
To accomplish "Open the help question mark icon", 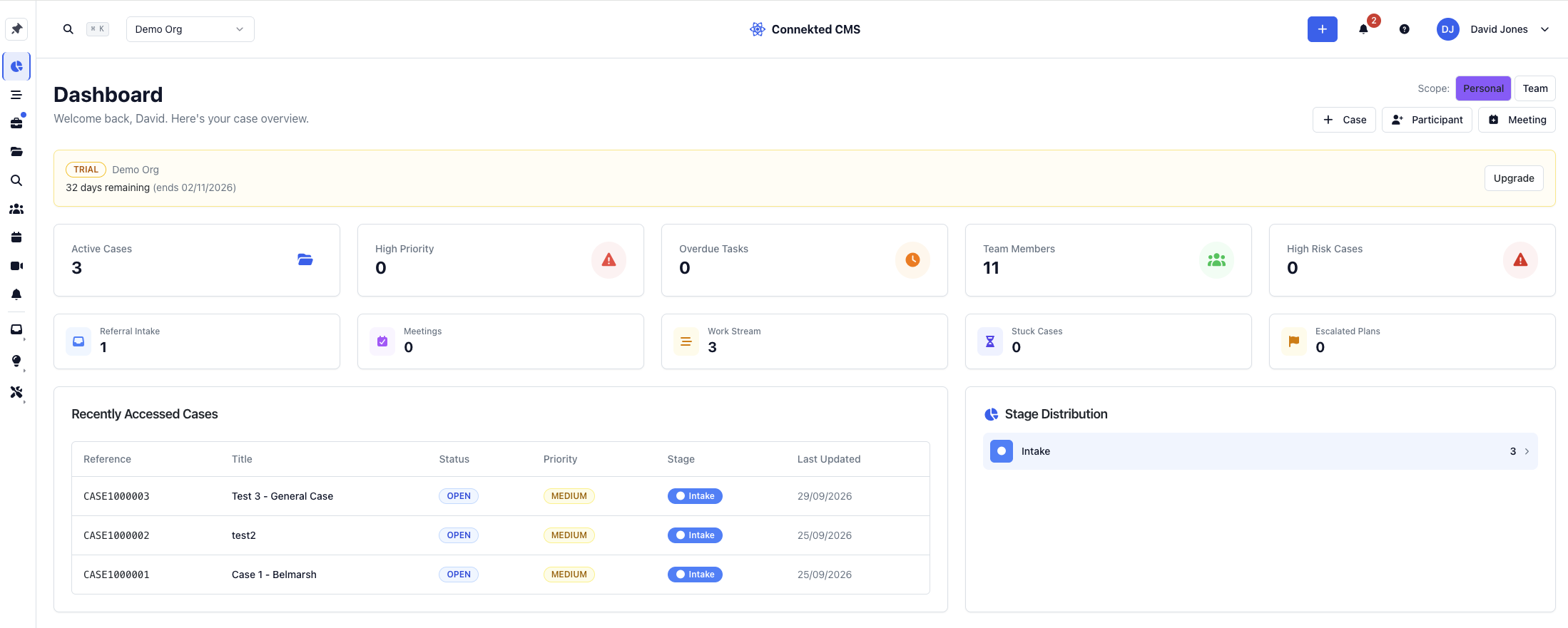I will (x=1404, y=29).
